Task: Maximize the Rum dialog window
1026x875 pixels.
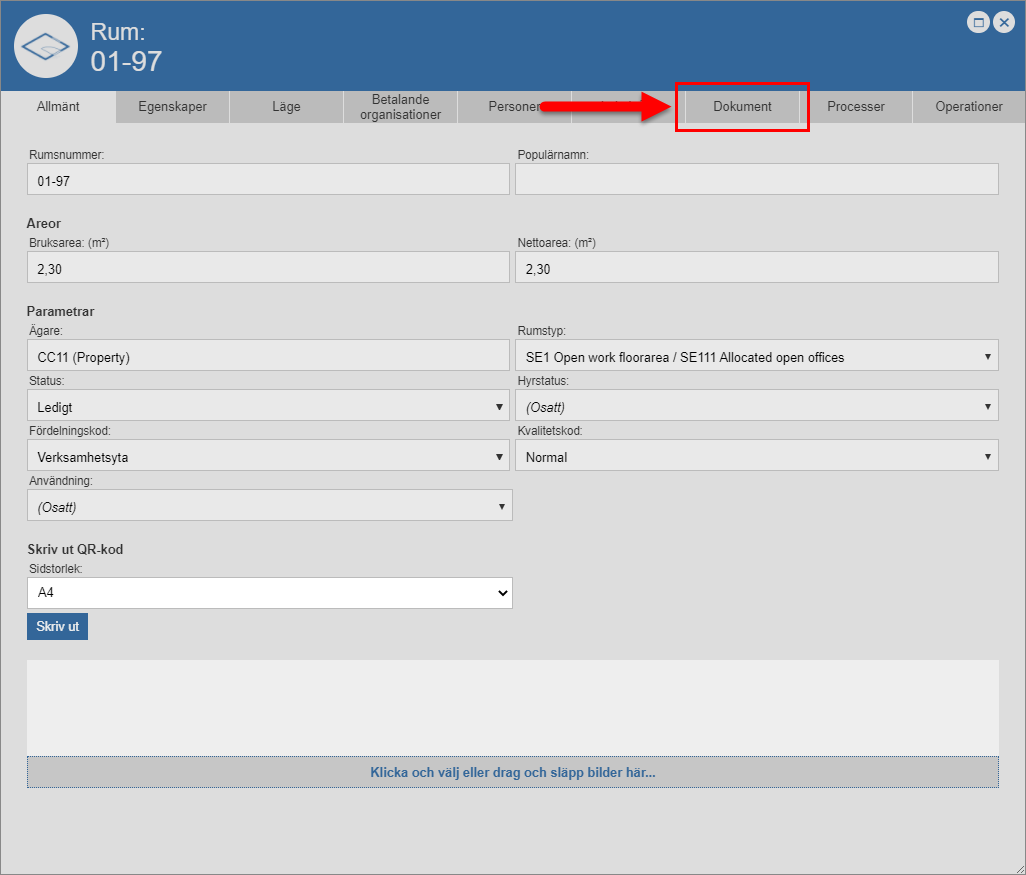Action: (979, 23)
